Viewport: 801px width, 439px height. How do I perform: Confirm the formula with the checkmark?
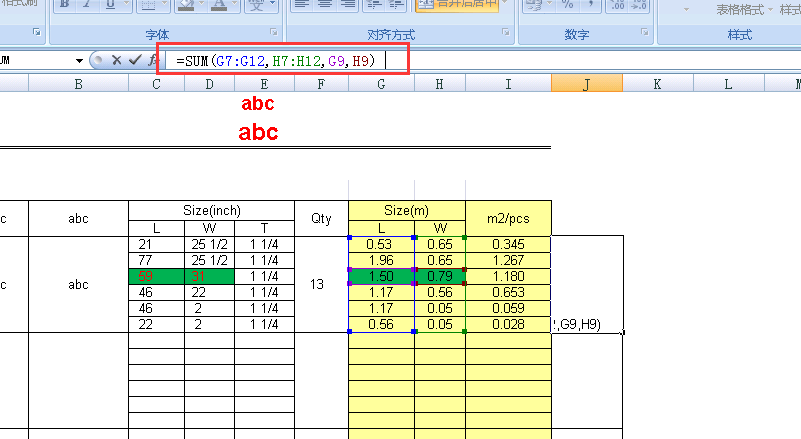[x=134, y=60]
